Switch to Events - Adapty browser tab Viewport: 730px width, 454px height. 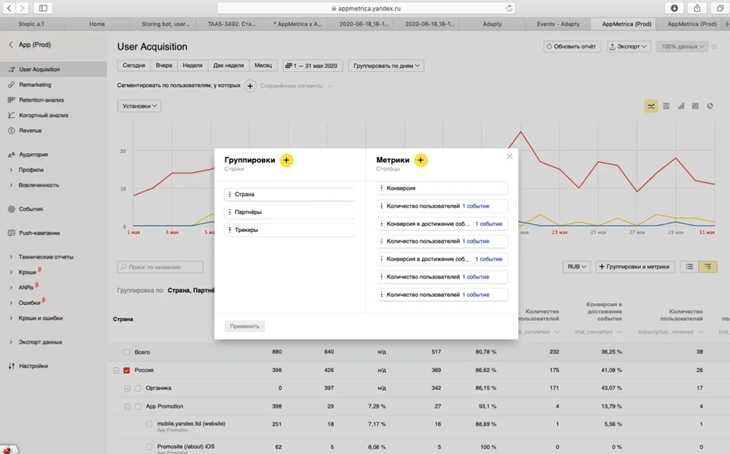click(558, 24)
